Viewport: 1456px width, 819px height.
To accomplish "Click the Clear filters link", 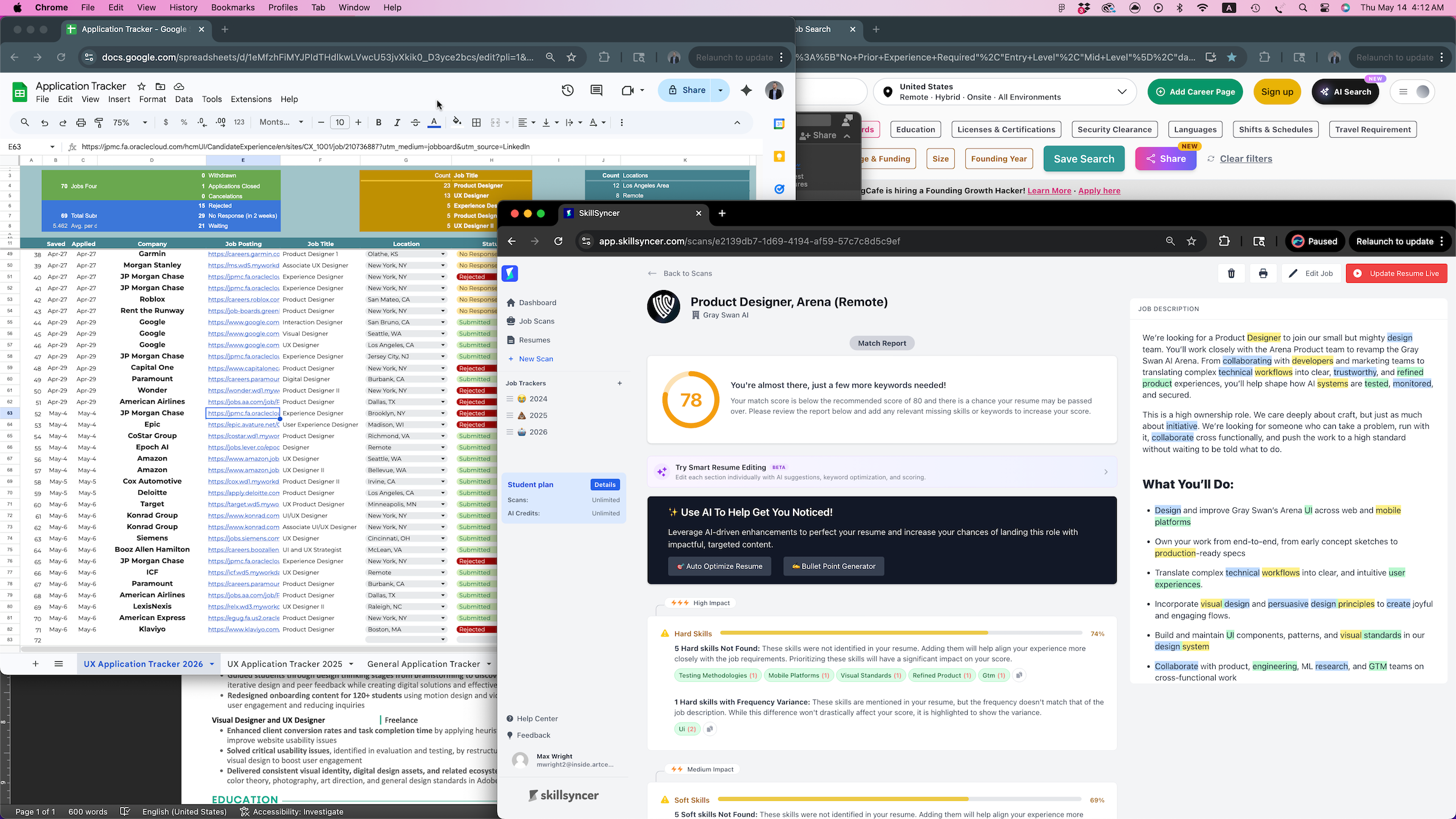I will (1245, 159).
